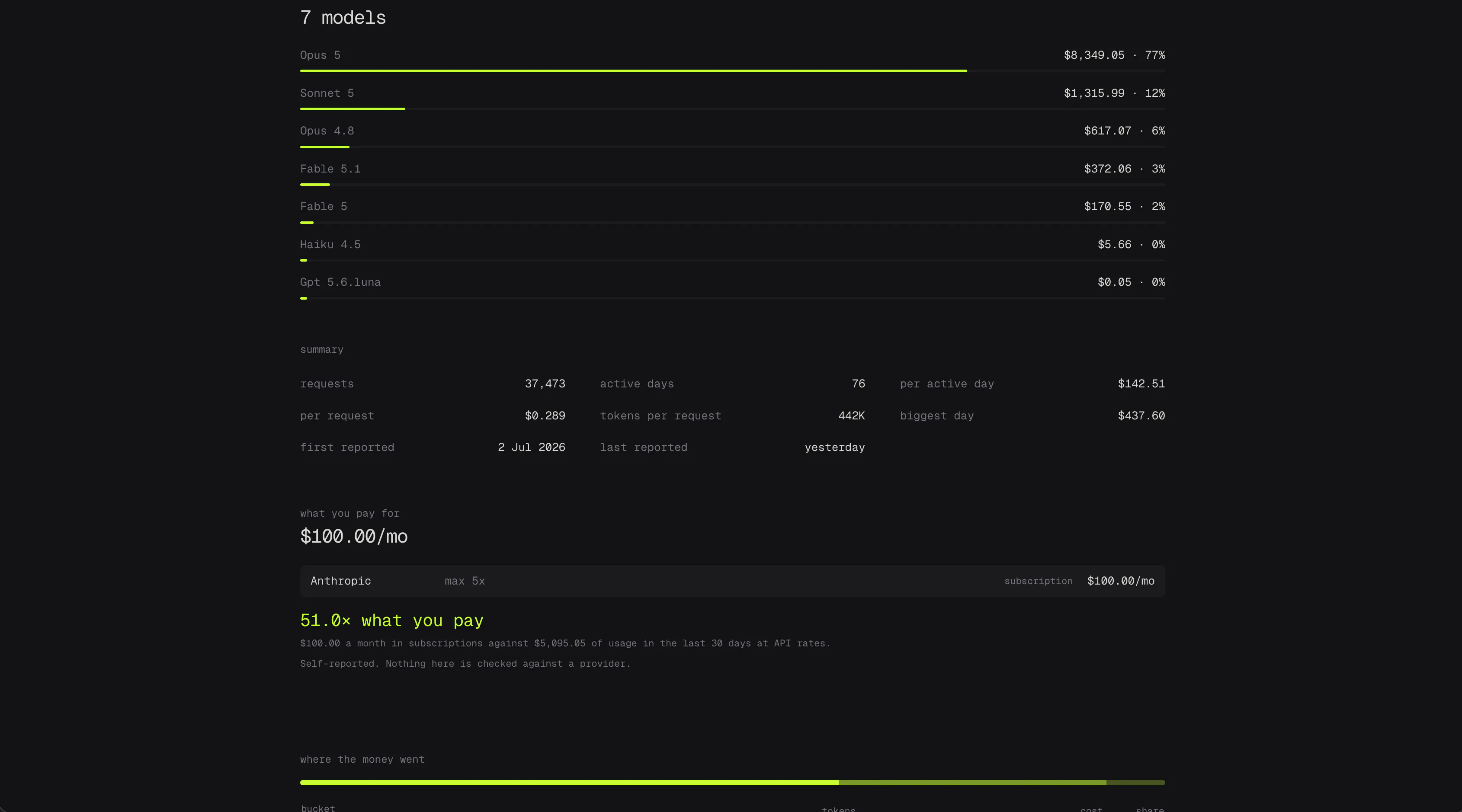
Task: Click the Self-reported disclaimer line
Action: pyautogui.click(x=465, y=664)
